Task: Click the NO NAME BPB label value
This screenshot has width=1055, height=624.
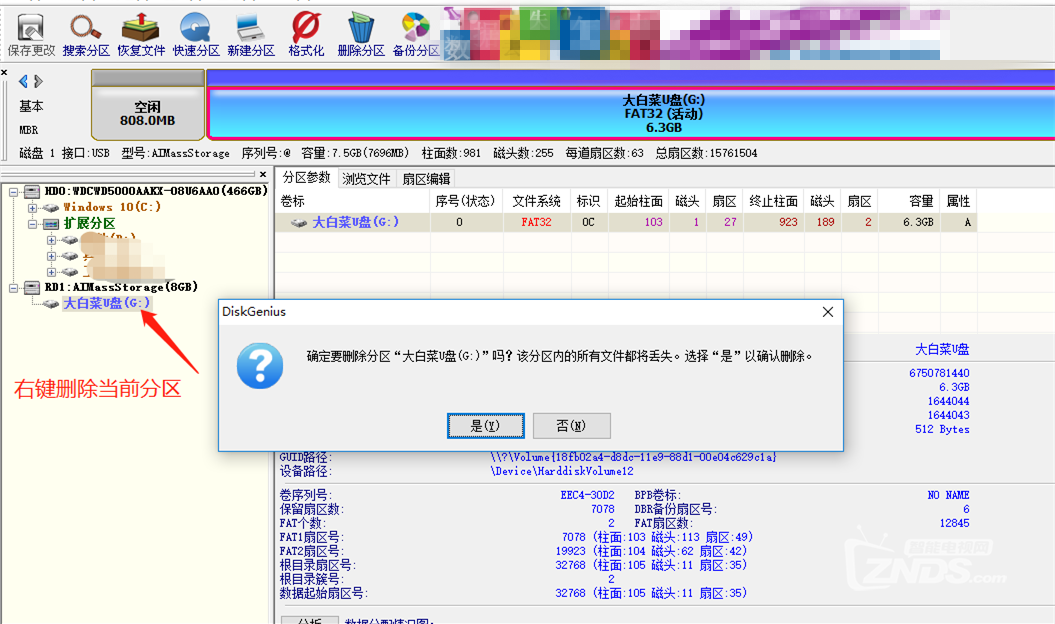Action: coord(948,495)
